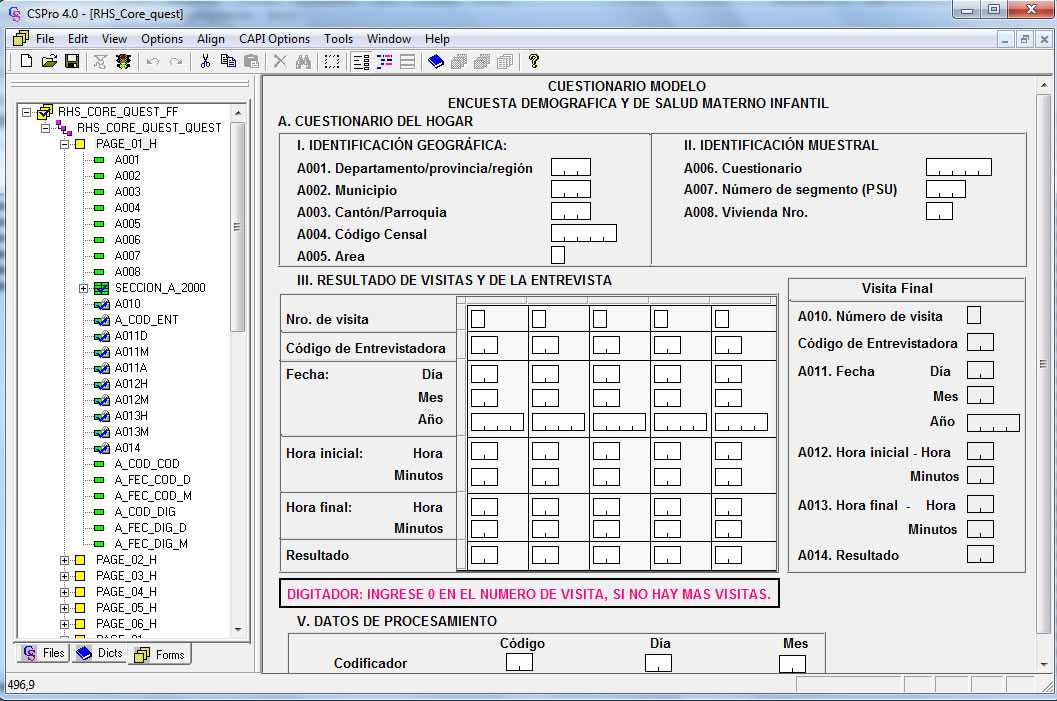
Task: Open dictionary via blue book icon
Action: click(436, 61)
